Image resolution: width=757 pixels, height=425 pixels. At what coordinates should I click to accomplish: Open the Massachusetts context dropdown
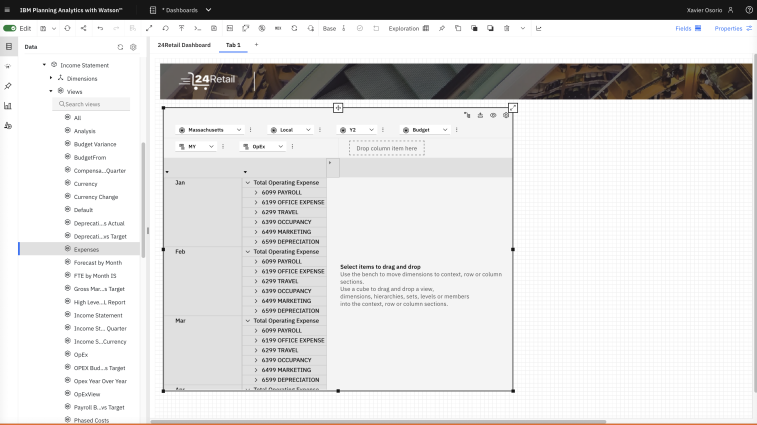pyautogui.click(x=210, y=130)
